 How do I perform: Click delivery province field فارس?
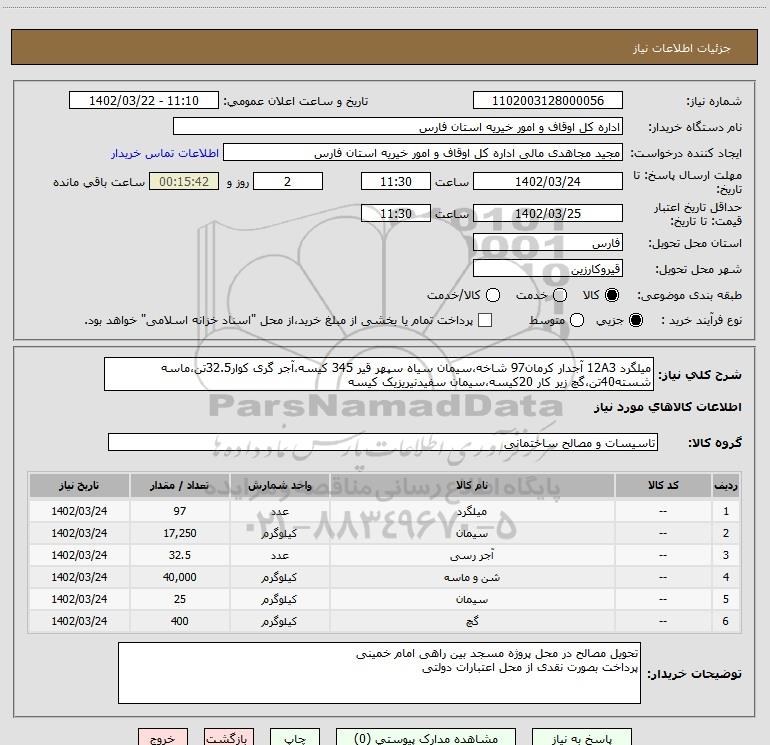548,243
